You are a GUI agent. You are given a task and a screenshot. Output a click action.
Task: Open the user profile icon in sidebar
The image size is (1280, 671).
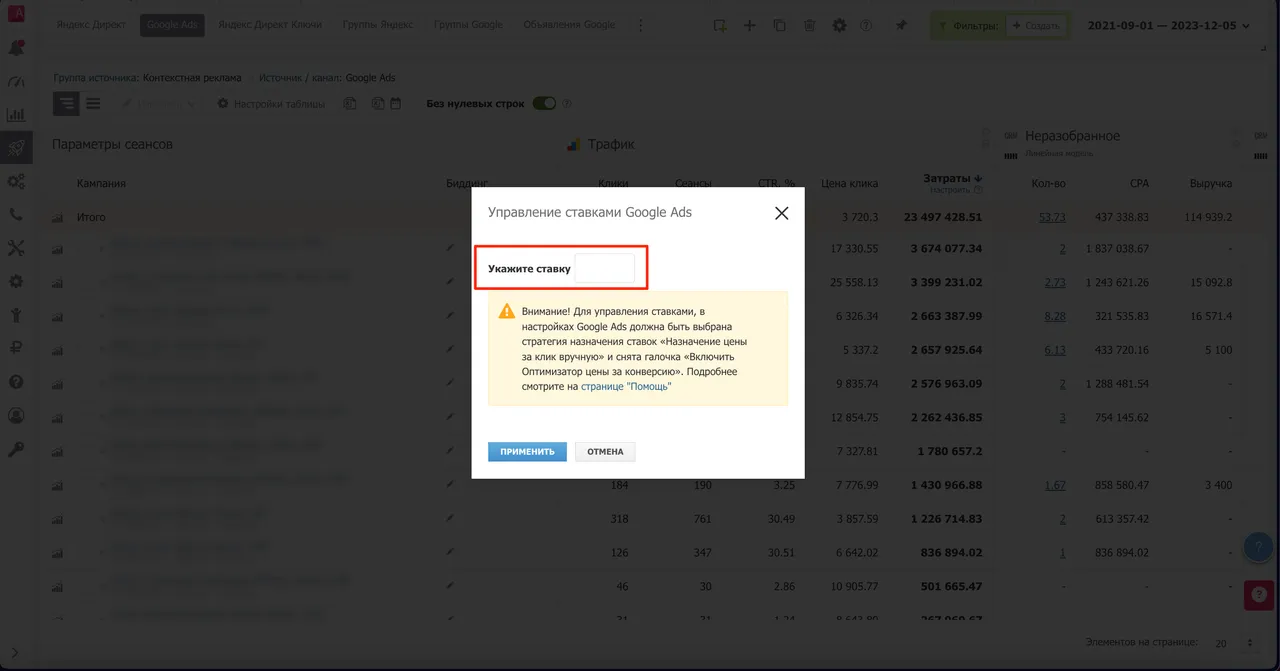16,415
